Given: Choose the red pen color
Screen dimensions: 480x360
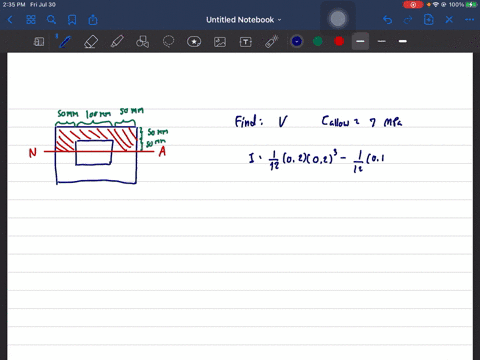Looking at the screenshot, I should click(339, 41).
